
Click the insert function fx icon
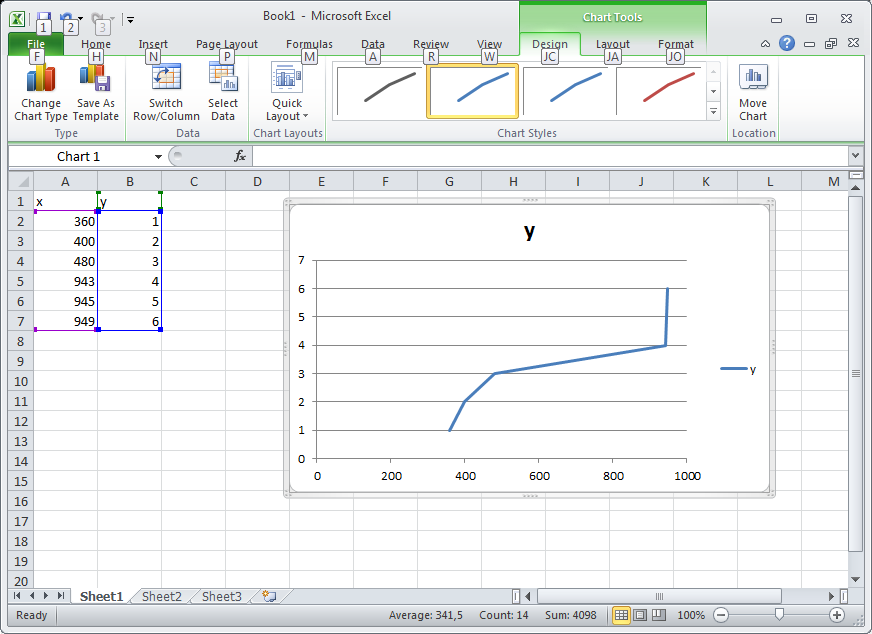(x=240, y=156)
